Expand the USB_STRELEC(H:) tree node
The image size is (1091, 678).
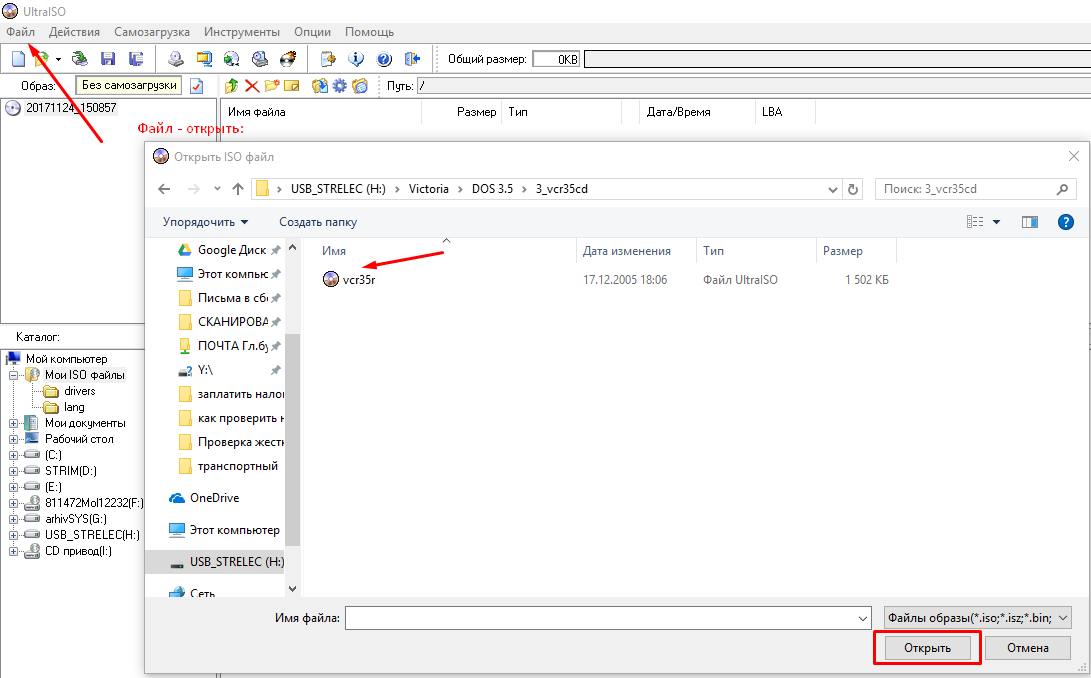(x=14, y=535)
